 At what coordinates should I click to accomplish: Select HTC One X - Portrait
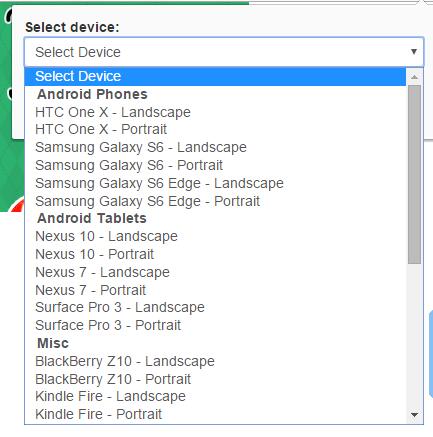(215, 129)
